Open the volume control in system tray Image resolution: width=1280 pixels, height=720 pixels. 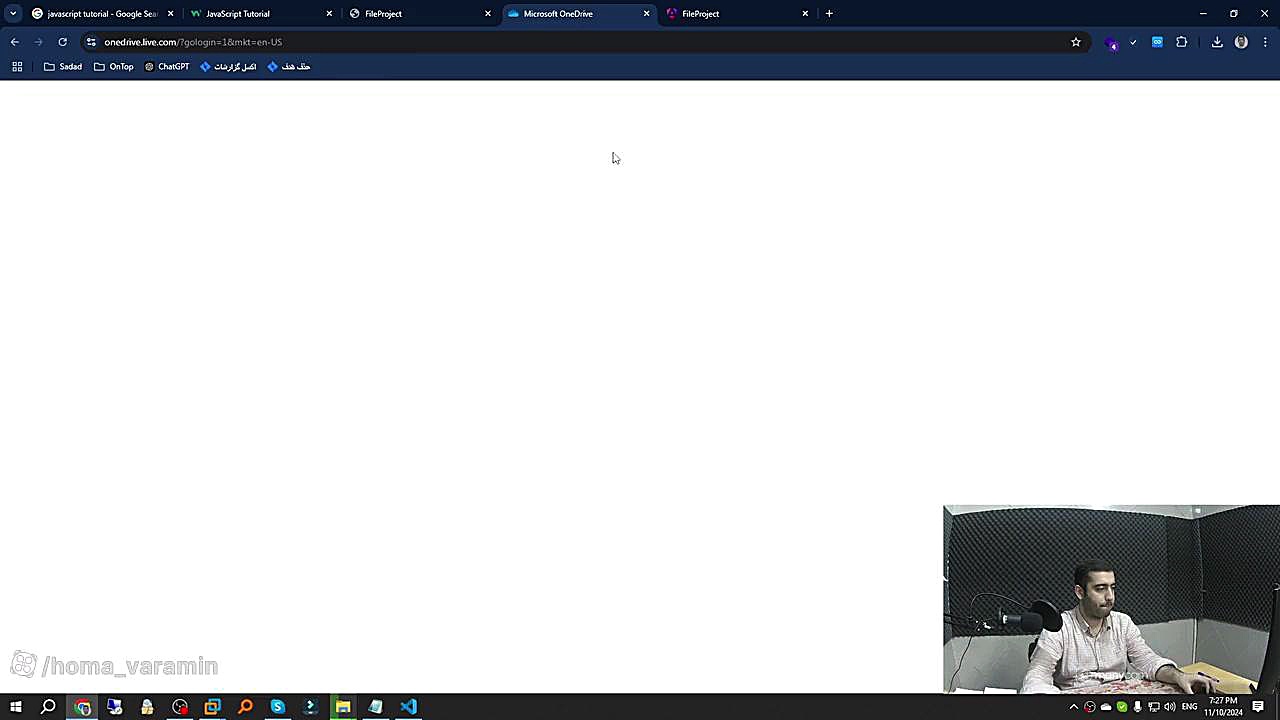point(1169,707)
